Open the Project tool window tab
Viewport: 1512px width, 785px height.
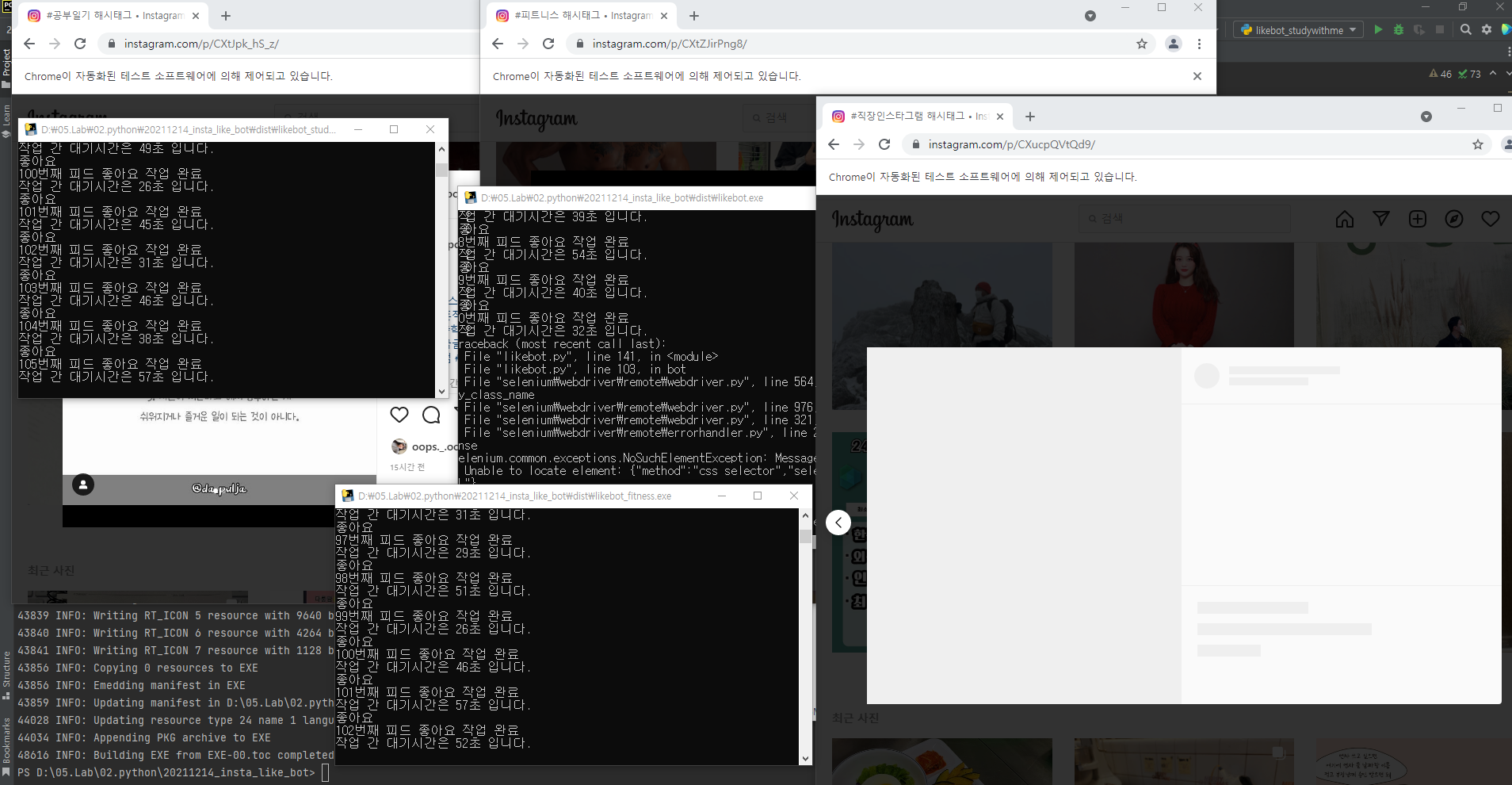tap(6, 68)
